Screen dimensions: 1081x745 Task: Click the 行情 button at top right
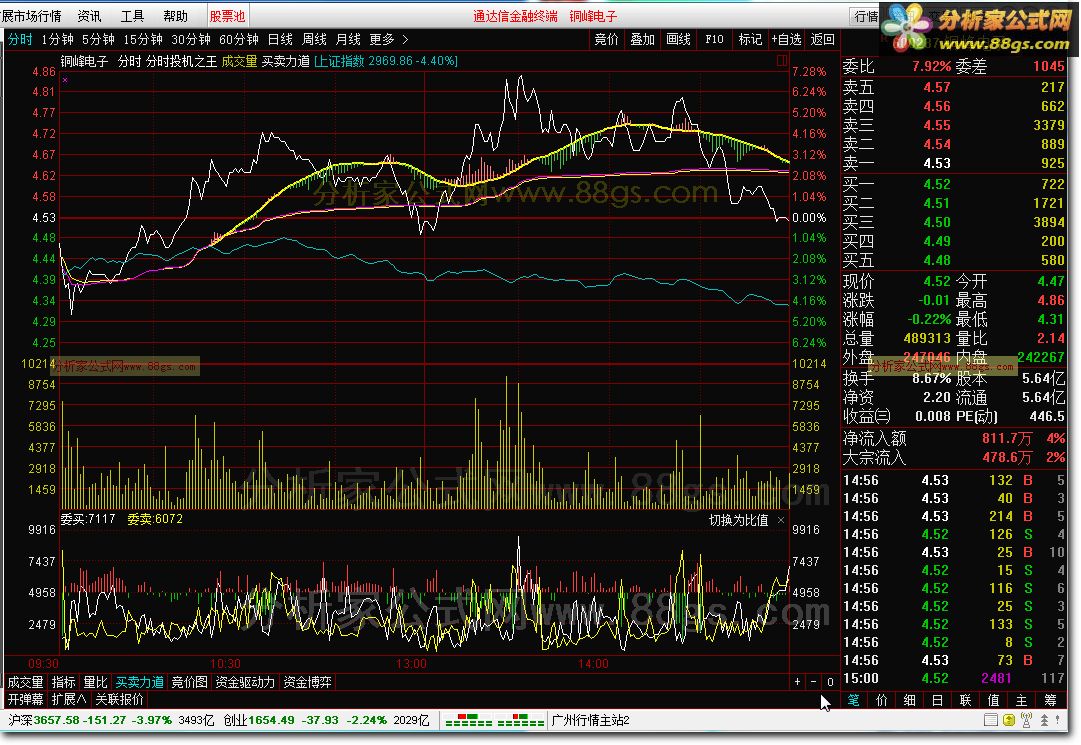pos(866,16)
